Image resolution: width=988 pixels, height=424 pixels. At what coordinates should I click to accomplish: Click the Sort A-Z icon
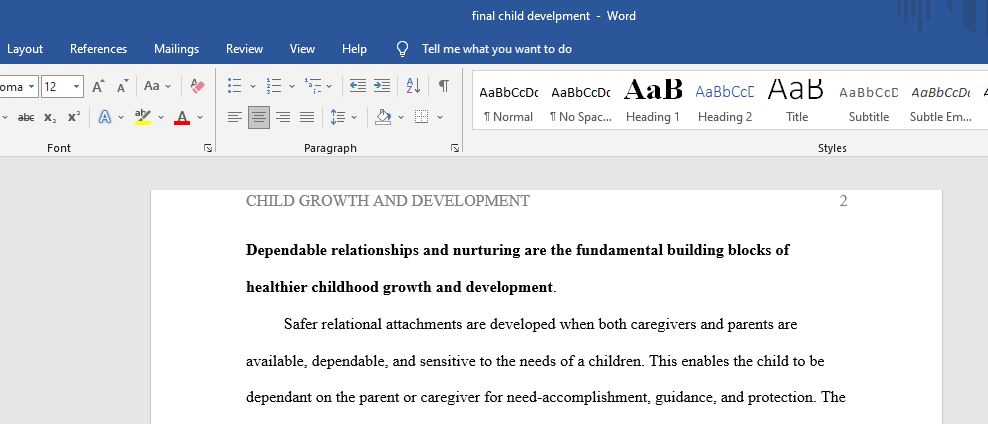click(413, 86)
